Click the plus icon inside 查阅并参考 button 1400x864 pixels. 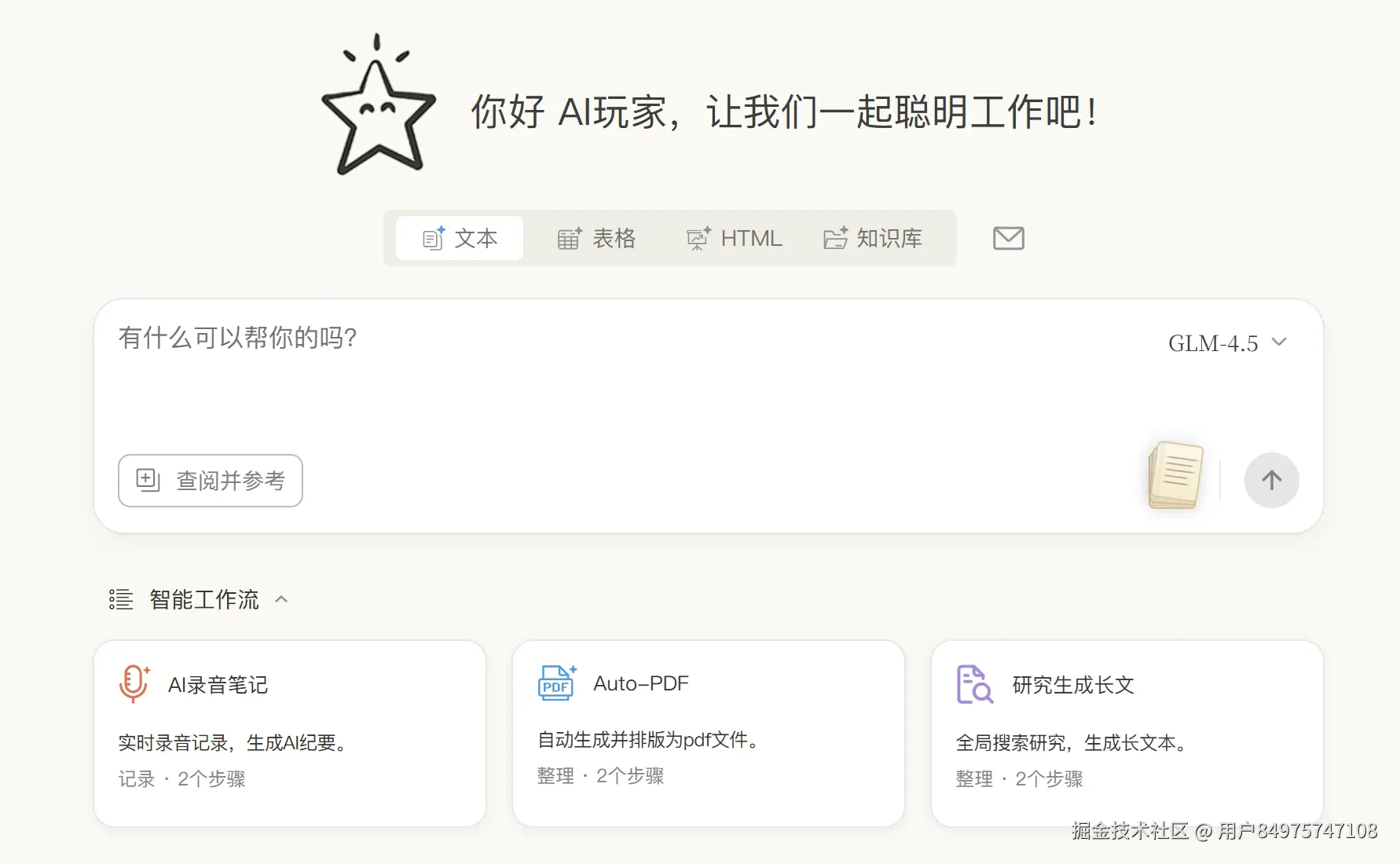(x=148, y=480)
